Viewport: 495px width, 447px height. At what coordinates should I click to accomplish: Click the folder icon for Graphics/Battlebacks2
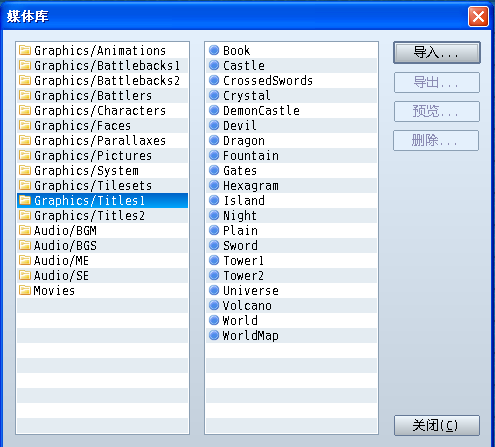pyautogui.click(x=25, y=80)
